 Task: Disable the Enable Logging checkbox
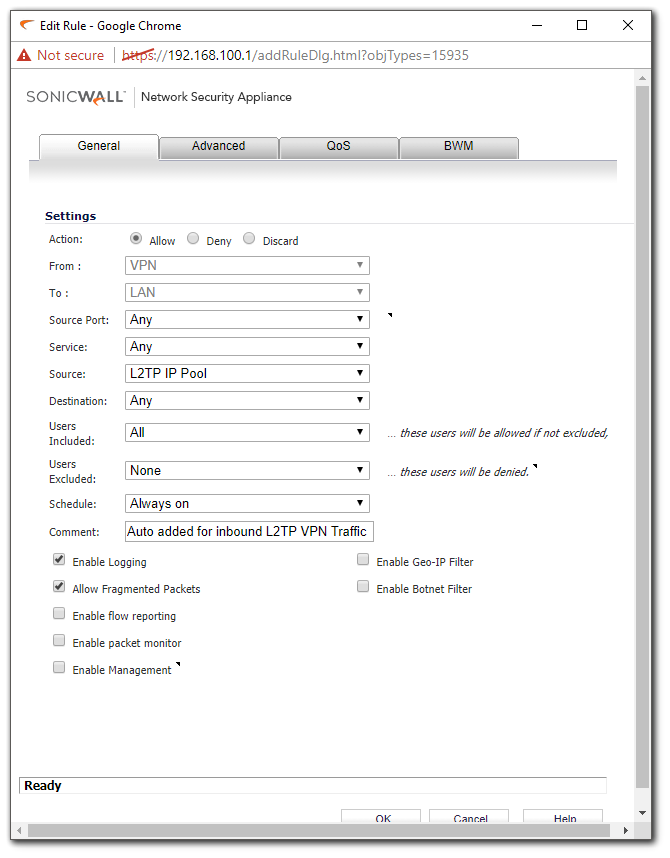59,561
